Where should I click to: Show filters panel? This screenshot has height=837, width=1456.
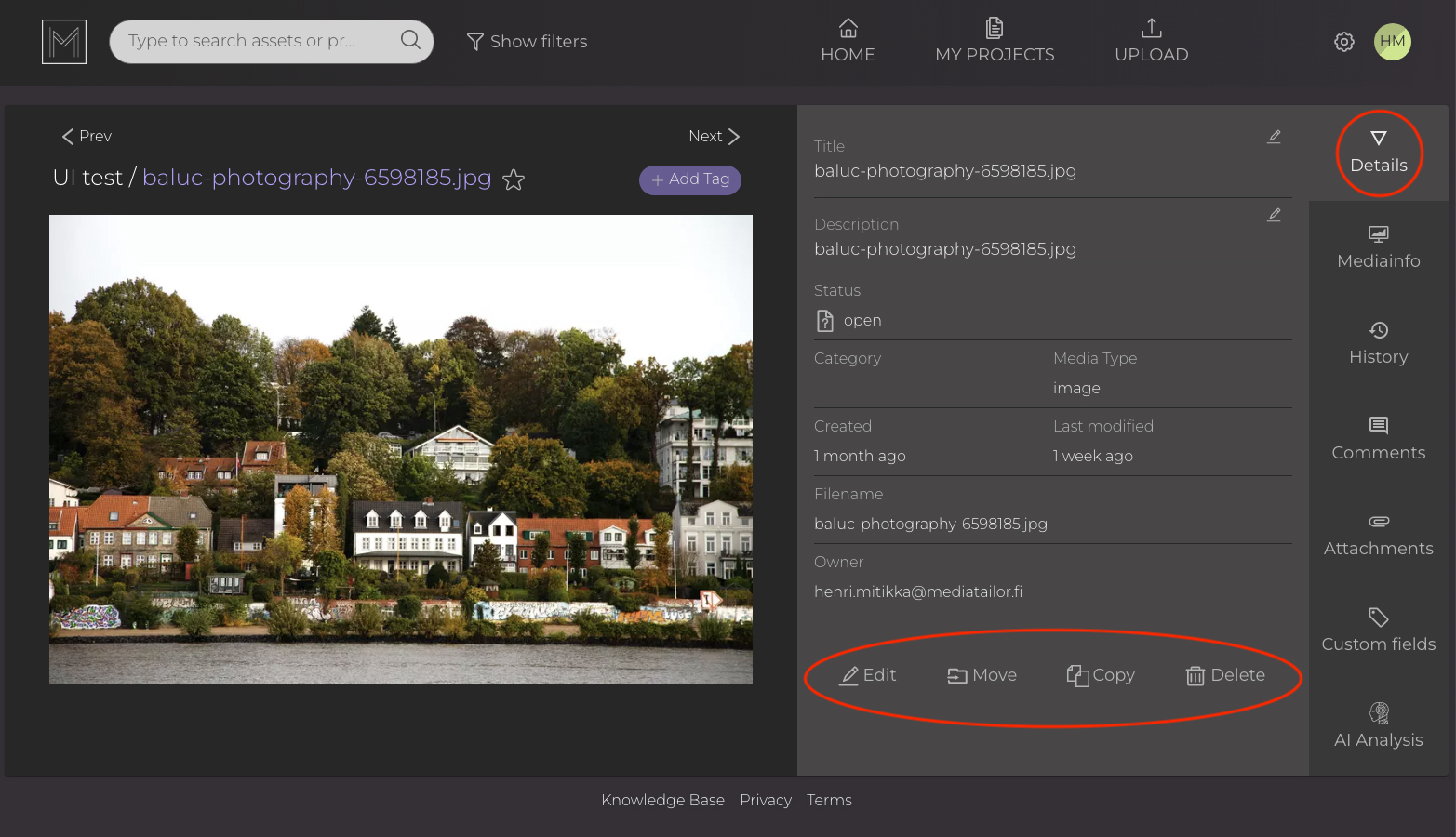coord(527,42)
